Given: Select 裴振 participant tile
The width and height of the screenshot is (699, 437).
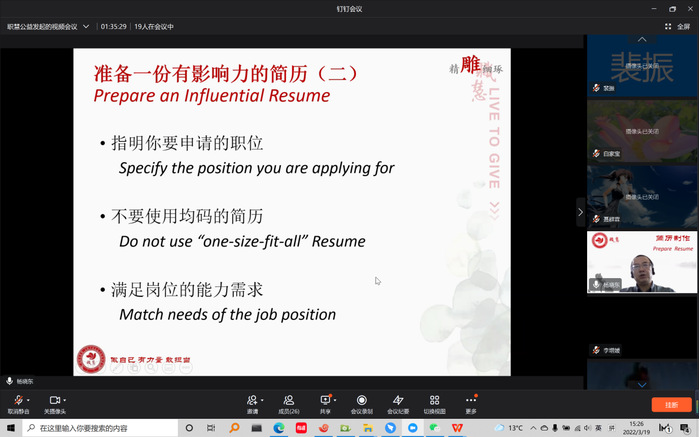Looking at the screenshot, I should point(641,64).
